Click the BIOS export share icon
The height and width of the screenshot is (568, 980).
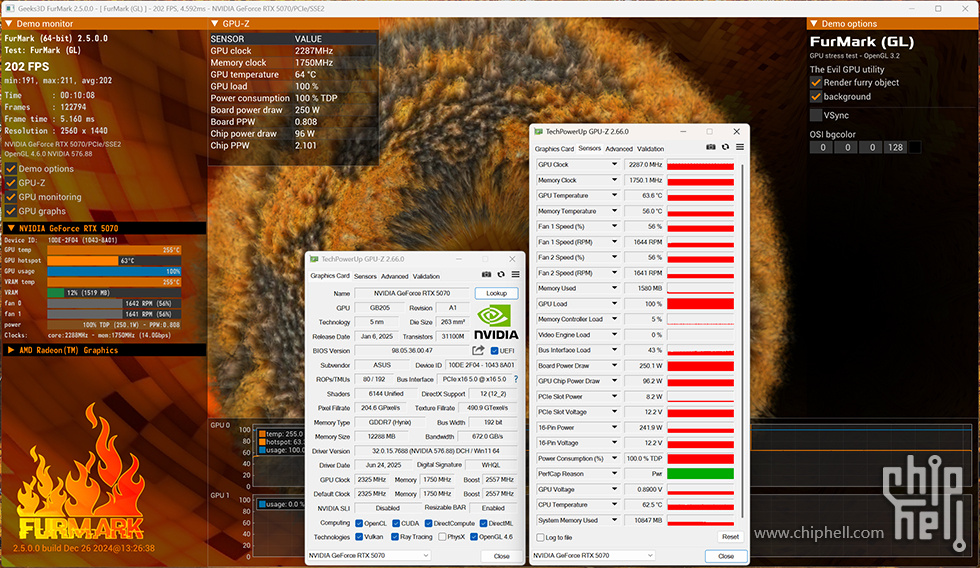[x=478, y=351]
